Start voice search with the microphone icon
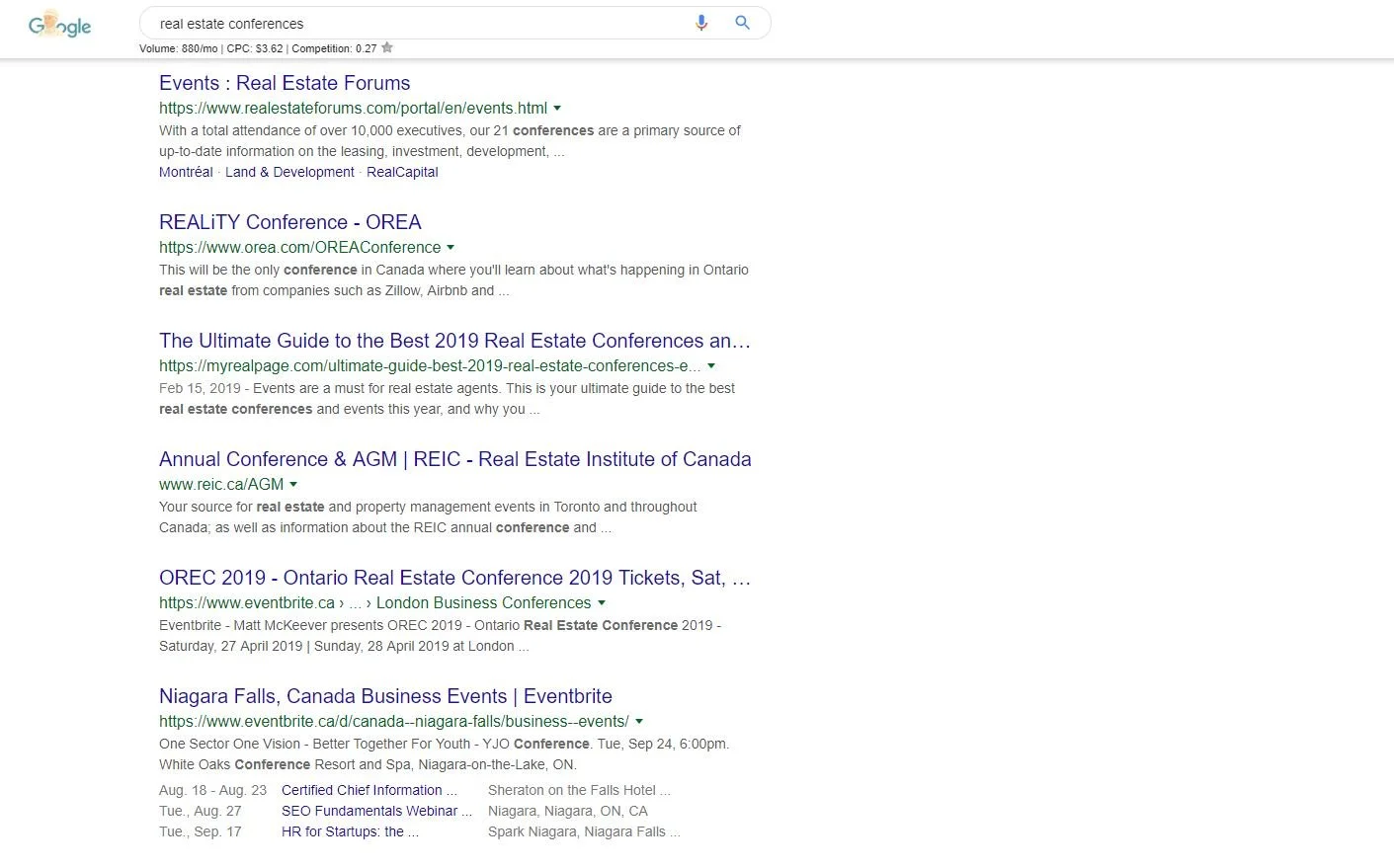The height and width of the screenshot is (868, 1394). tap(701, 23)
